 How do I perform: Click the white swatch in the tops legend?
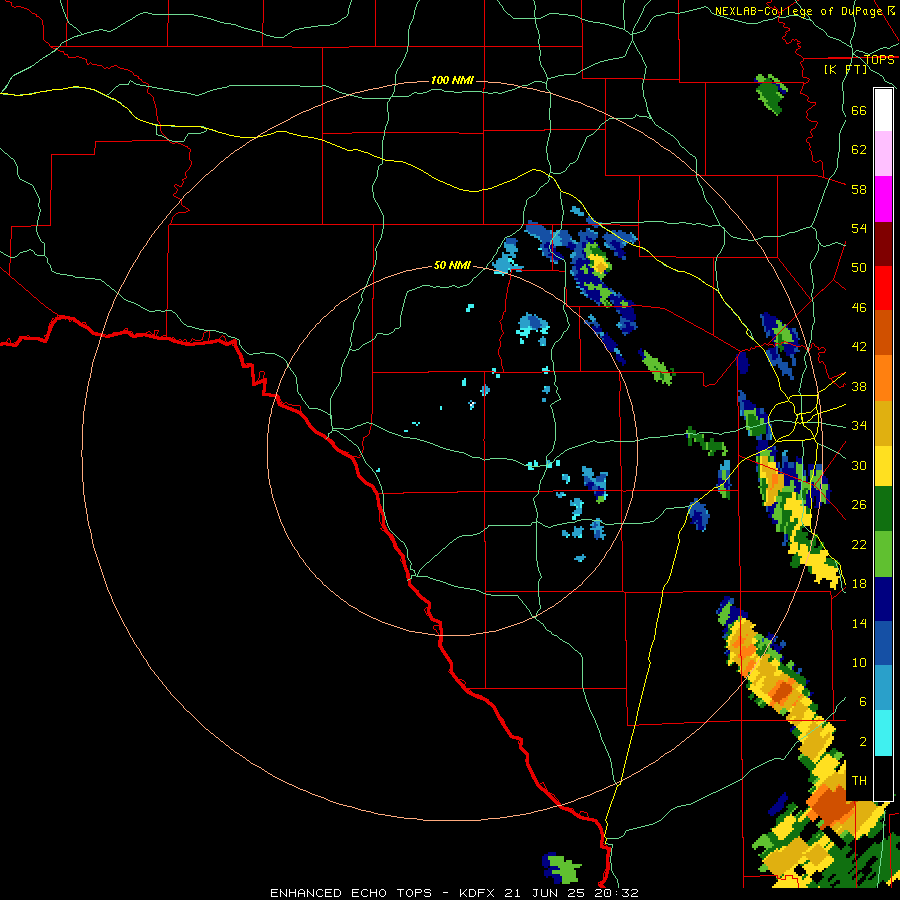click(883, 110)
